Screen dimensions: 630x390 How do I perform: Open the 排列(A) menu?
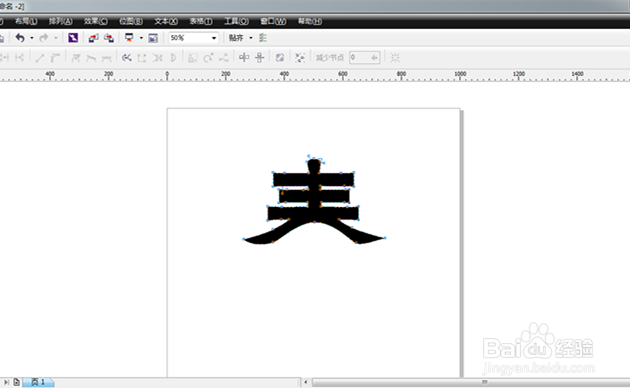tap(61, 21)
